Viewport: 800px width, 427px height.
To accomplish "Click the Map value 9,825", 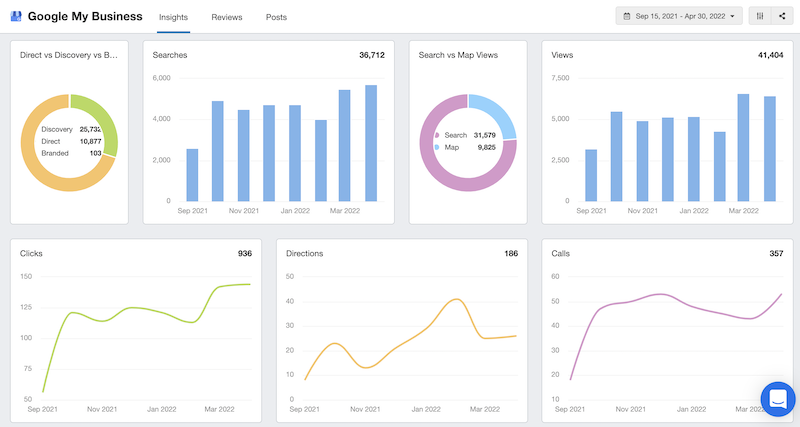I will click(x=486, y=147).
